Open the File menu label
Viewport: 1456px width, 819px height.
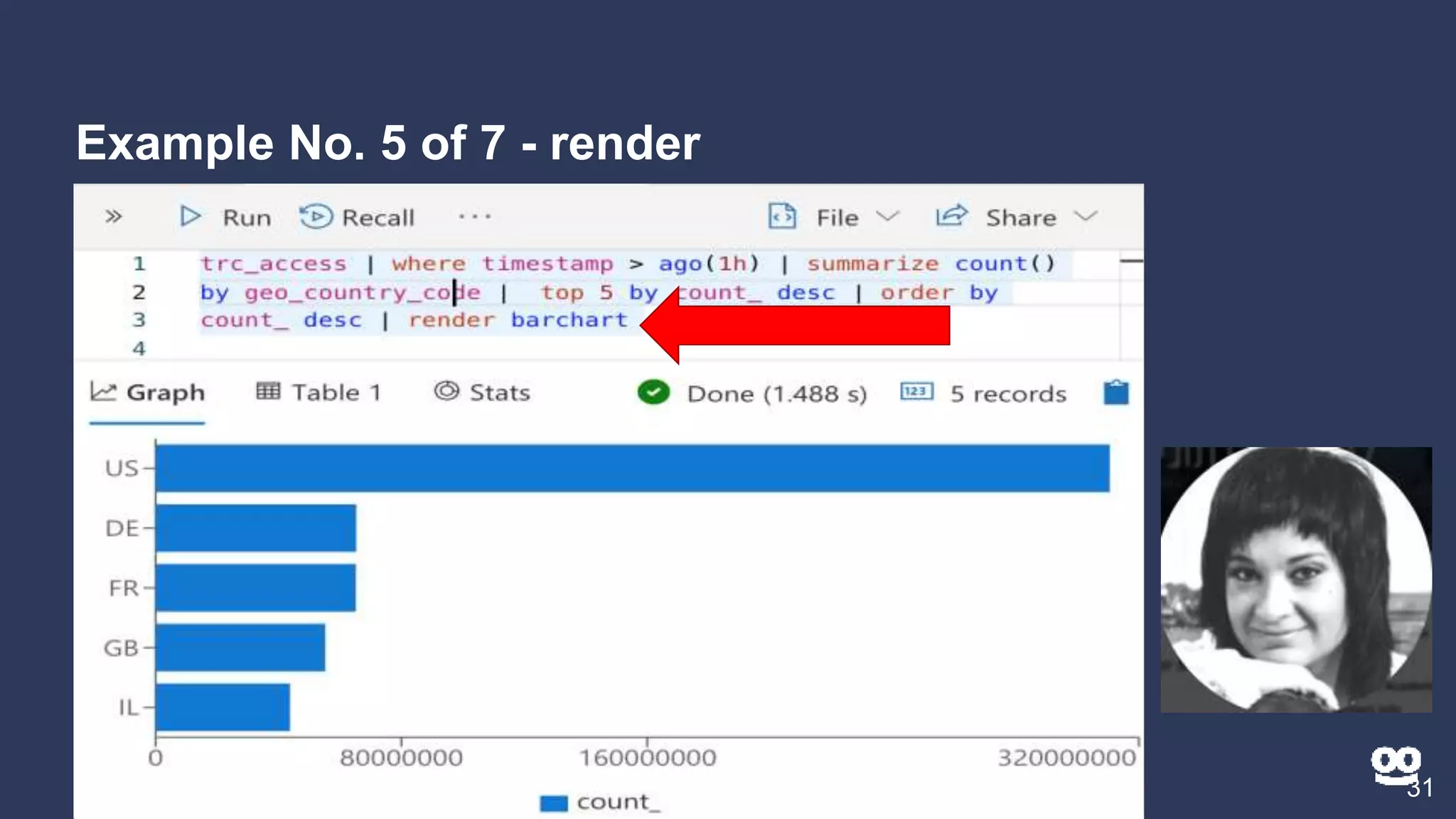tap(837, 218)
